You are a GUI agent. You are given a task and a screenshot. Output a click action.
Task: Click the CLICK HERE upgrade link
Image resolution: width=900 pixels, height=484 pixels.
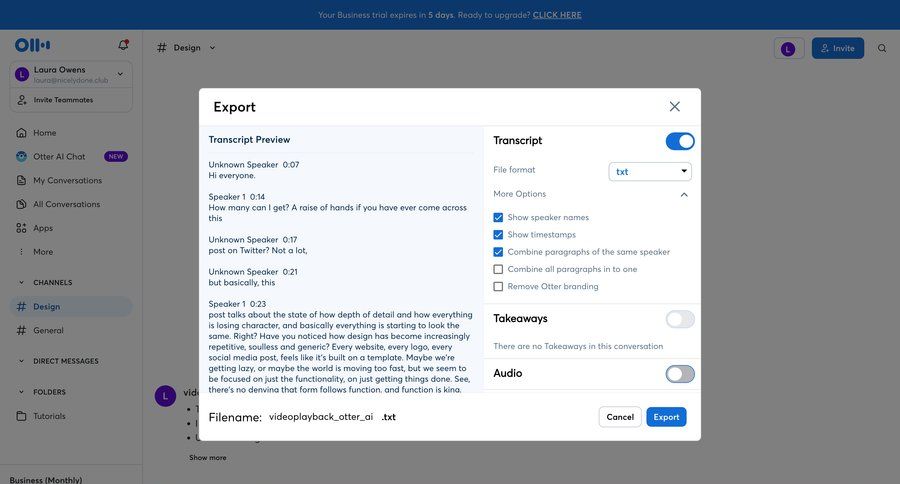[x=557, y=15]
